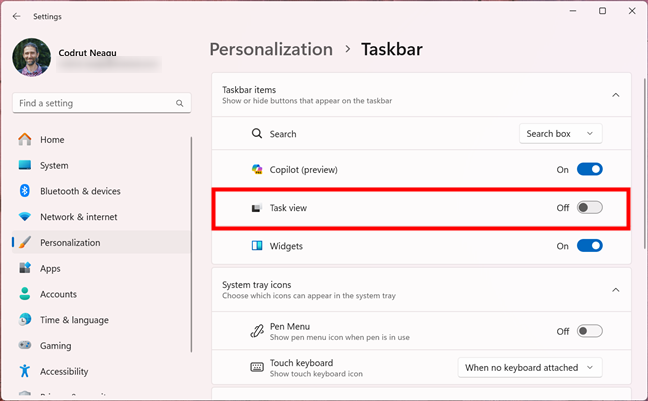648x401 pixels.
Task: Click the Pen Menu icon
Action: tap(257, 331)
